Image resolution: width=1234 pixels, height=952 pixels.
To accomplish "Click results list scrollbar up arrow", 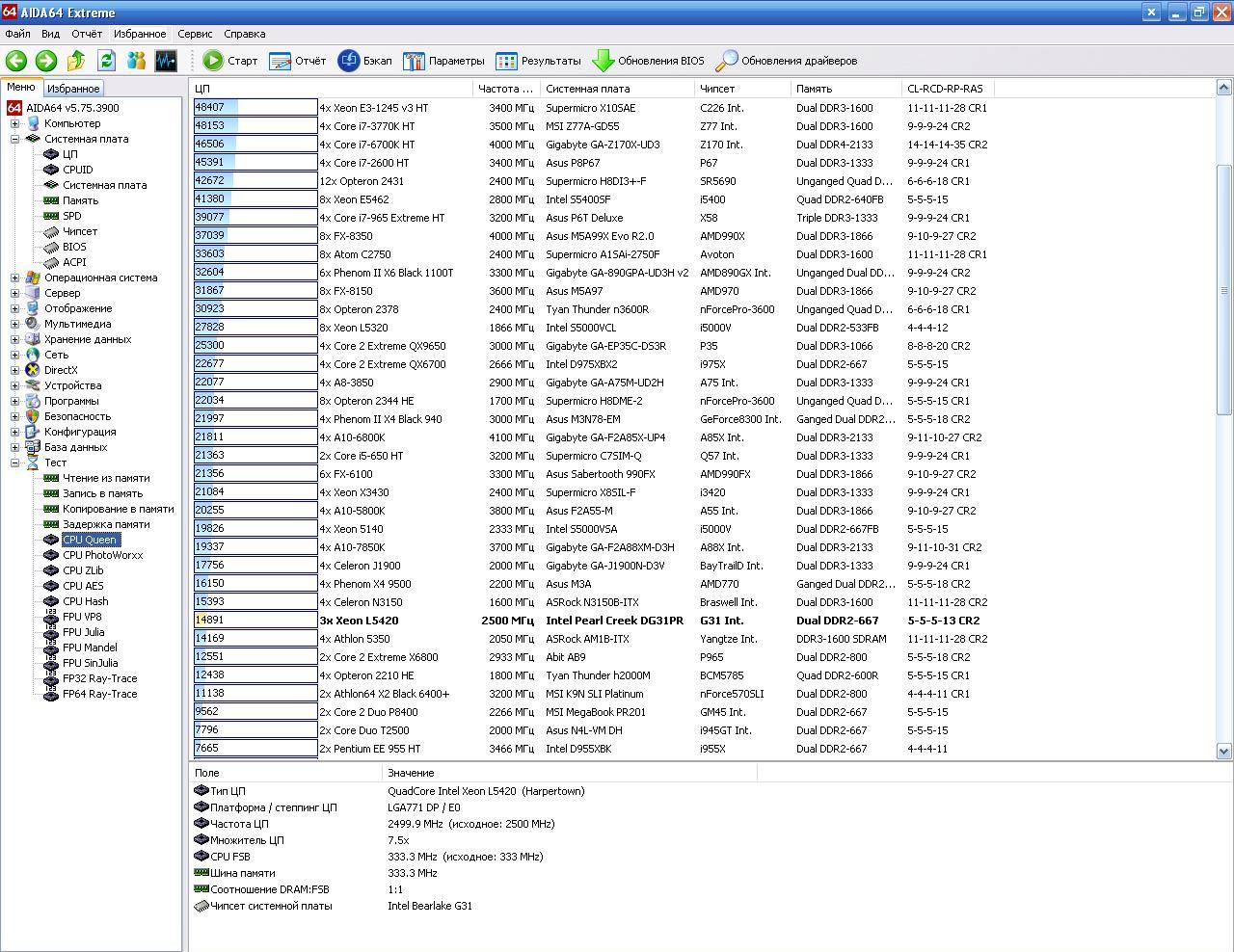I will pyautogui.click(x=1224, y=89).
